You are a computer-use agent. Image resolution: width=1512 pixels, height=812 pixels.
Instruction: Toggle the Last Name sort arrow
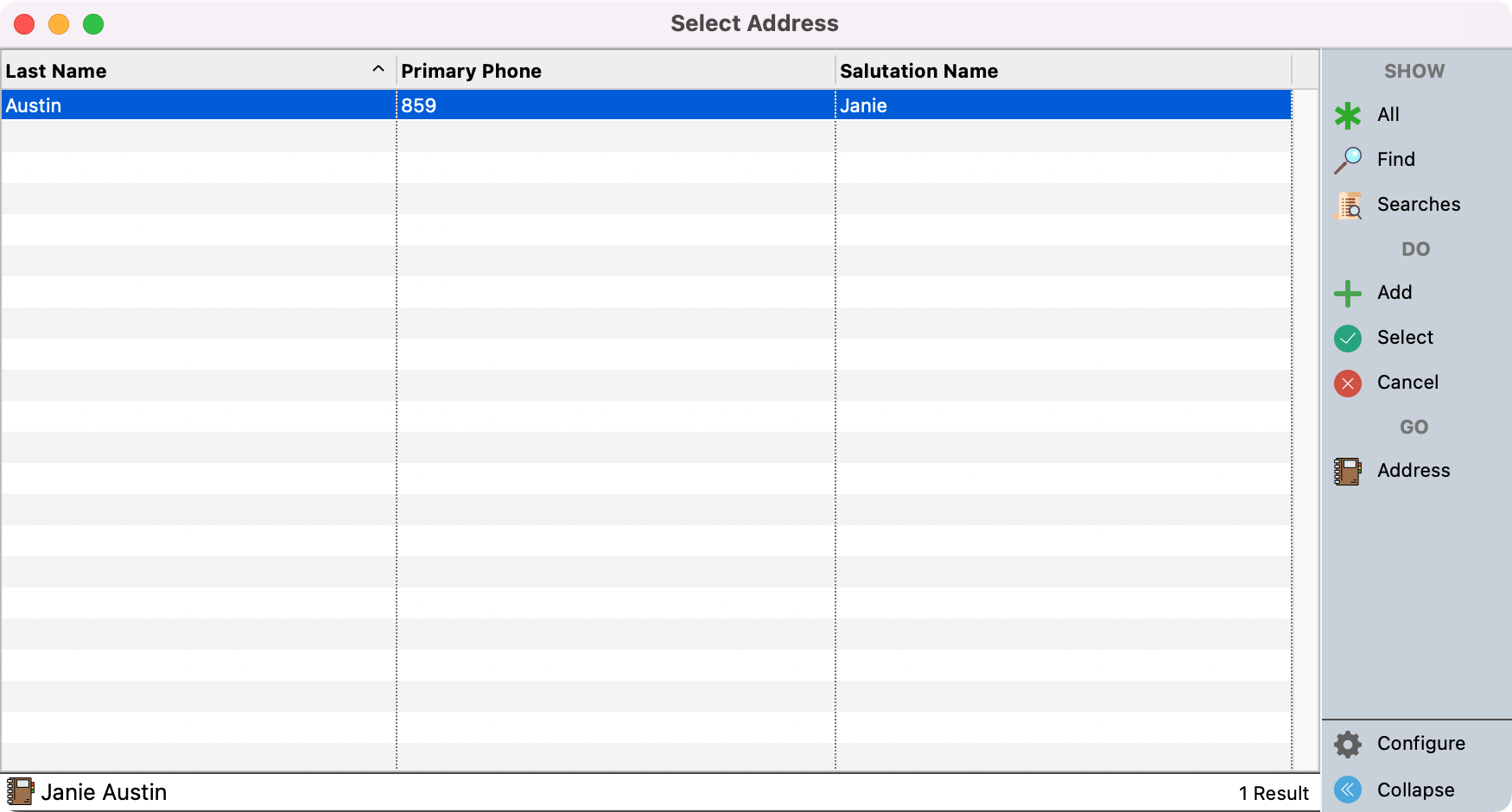(378, 69)
